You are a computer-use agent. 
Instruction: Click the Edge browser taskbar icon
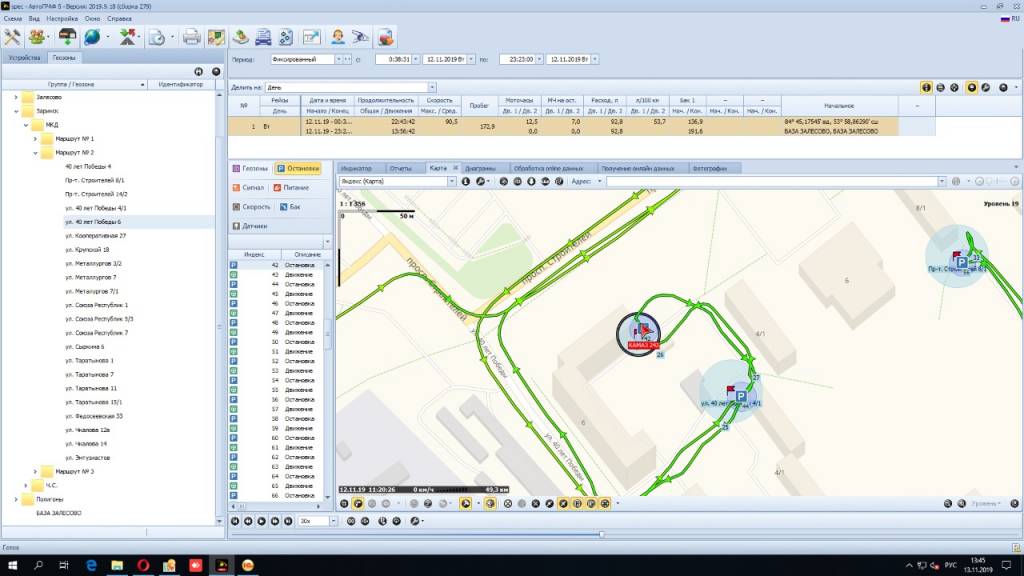pyautogui.click(x=91, y=566)
